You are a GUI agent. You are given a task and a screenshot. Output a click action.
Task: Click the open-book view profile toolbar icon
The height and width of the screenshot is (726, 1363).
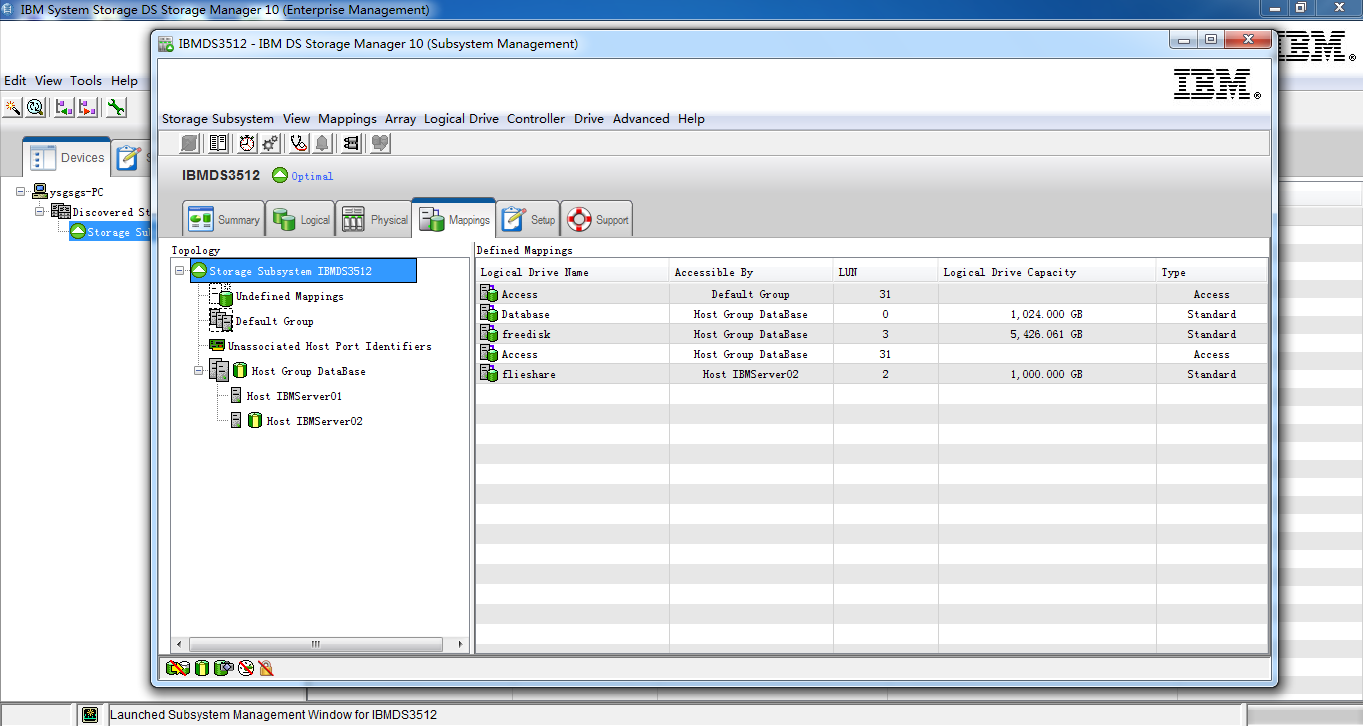[x=217, y=143]
